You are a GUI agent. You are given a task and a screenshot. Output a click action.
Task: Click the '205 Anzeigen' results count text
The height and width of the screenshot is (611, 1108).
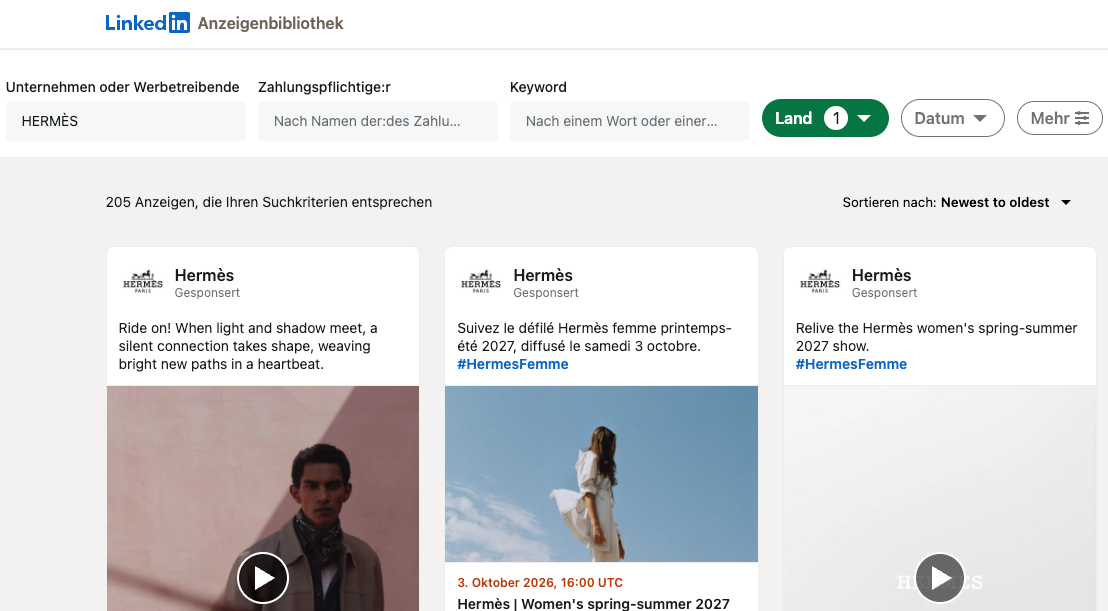(x=269, y=202)
